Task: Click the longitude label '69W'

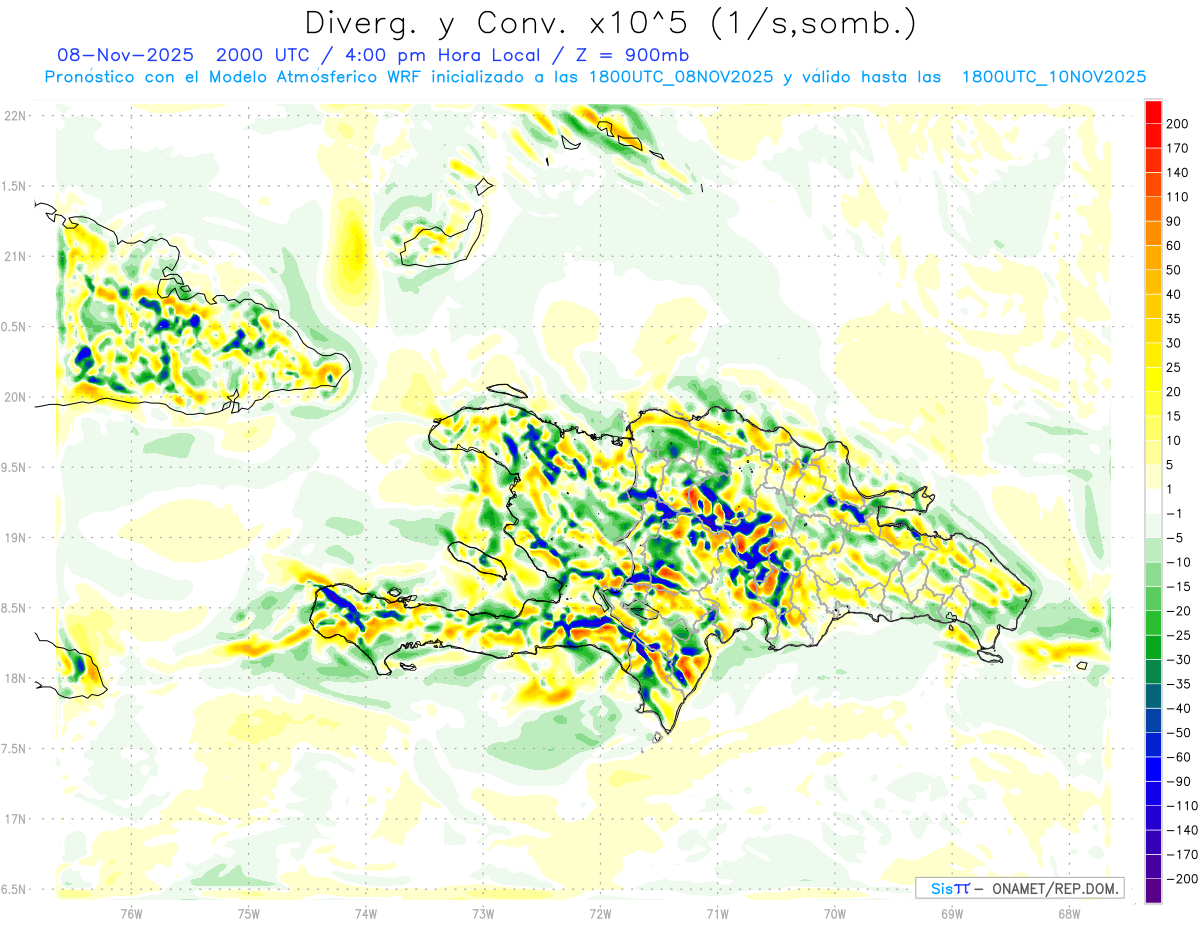Action: (951, 912)
